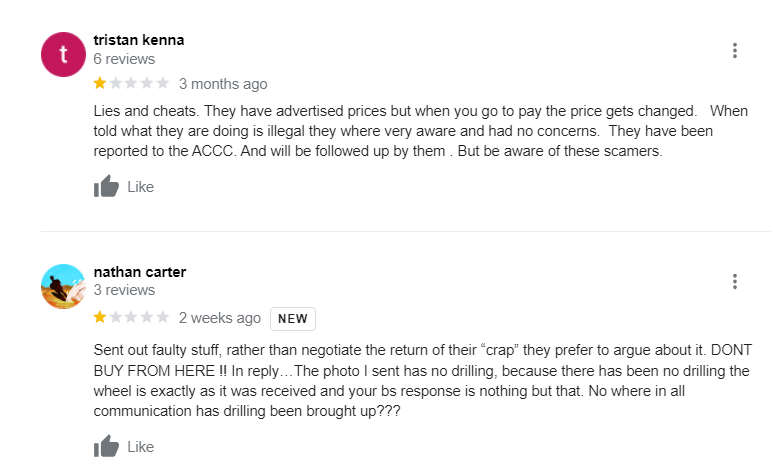
Task: Open nathan carter's profile photo
Action: click(x=63, y=286)
